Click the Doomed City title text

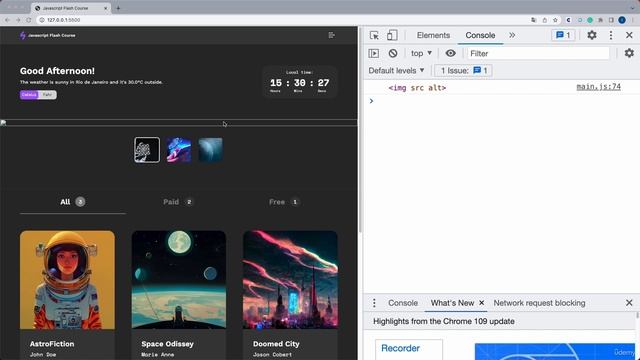(276, 344)
